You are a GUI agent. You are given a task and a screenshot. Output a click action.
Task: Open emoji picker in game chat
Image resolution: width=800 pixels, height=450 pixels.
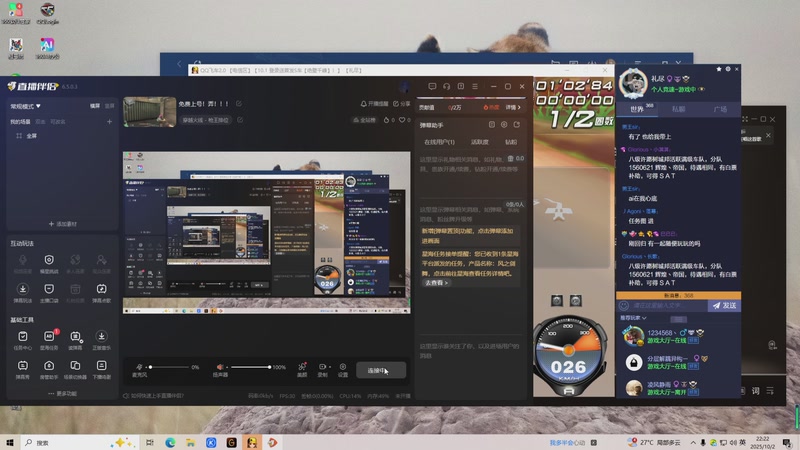coord(624,306)
